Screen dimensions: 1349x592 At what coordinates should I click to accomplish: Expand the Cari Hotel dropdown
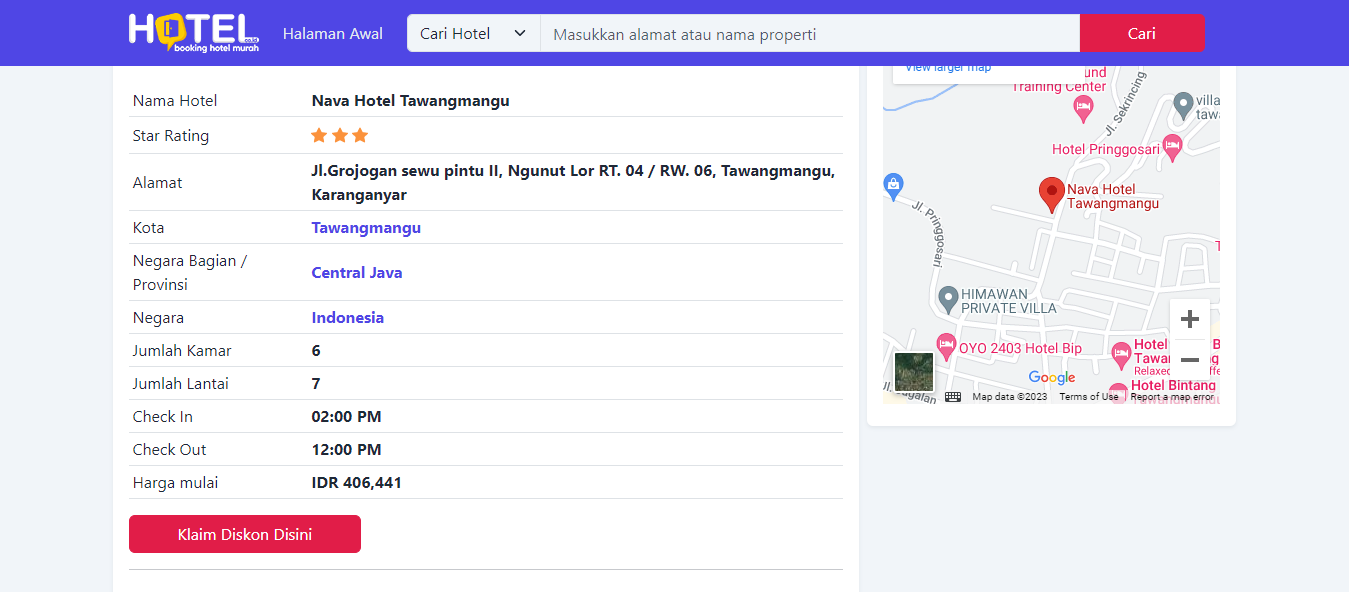473,33
